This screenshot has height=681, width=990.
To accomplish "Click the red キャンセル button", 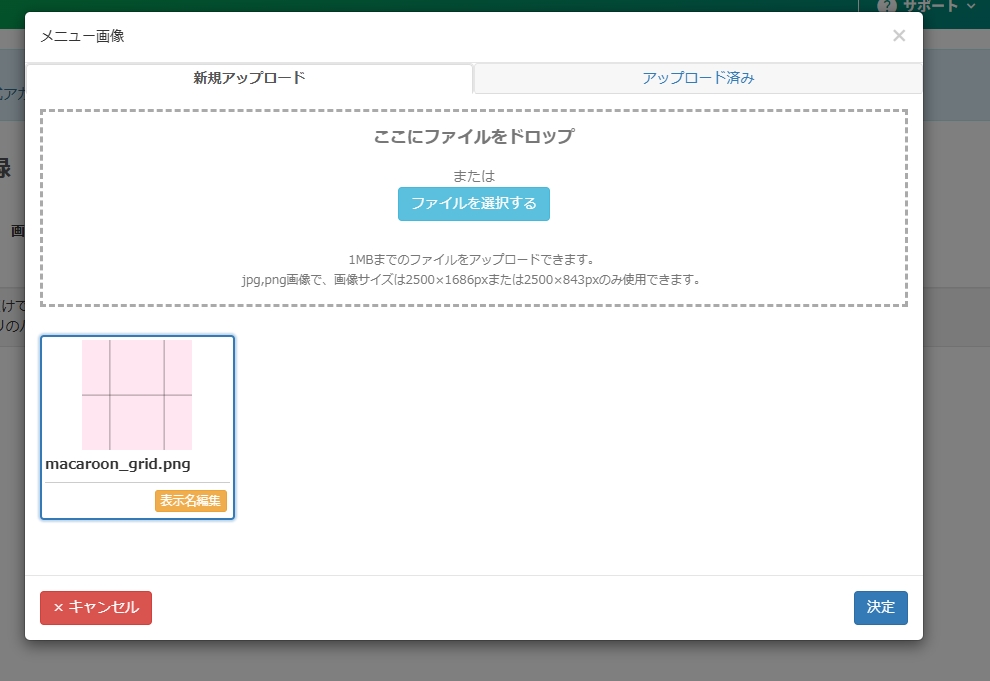I will click(96, 607).
